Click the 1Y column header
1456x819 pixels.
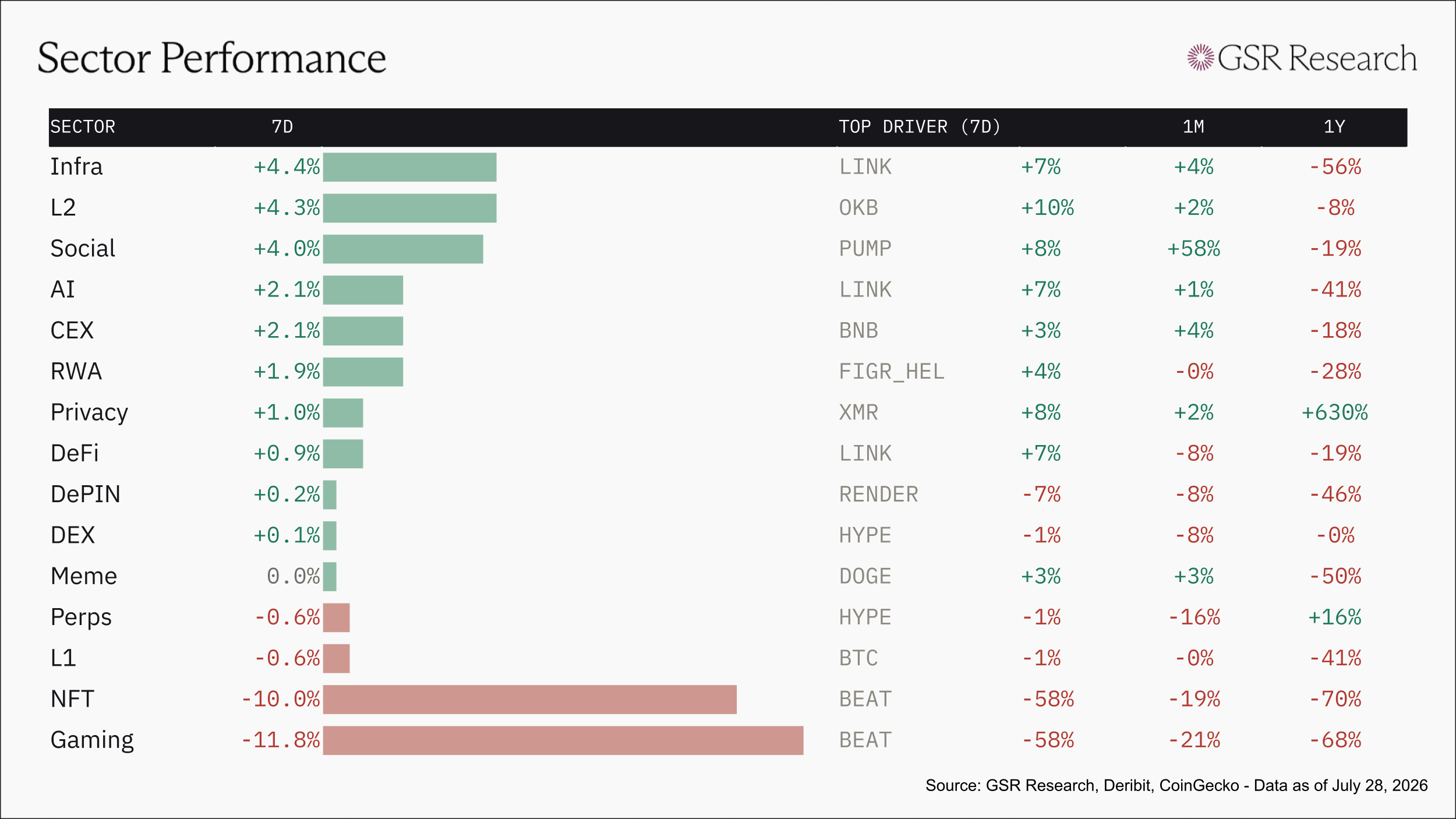[1334, 127]
